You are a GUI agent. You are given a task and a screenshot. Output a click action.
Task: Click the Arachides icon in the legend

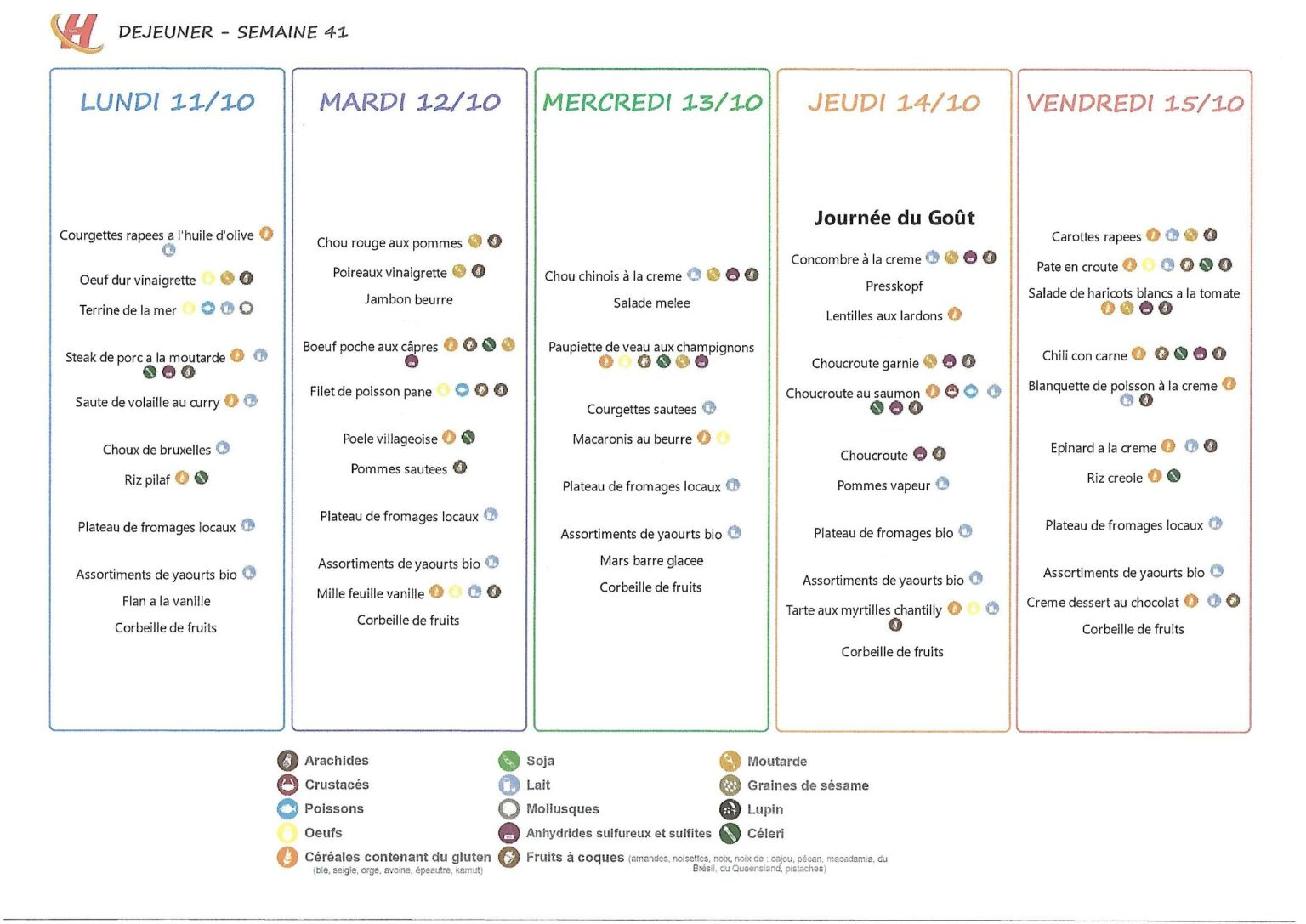[x=287, y=761]
